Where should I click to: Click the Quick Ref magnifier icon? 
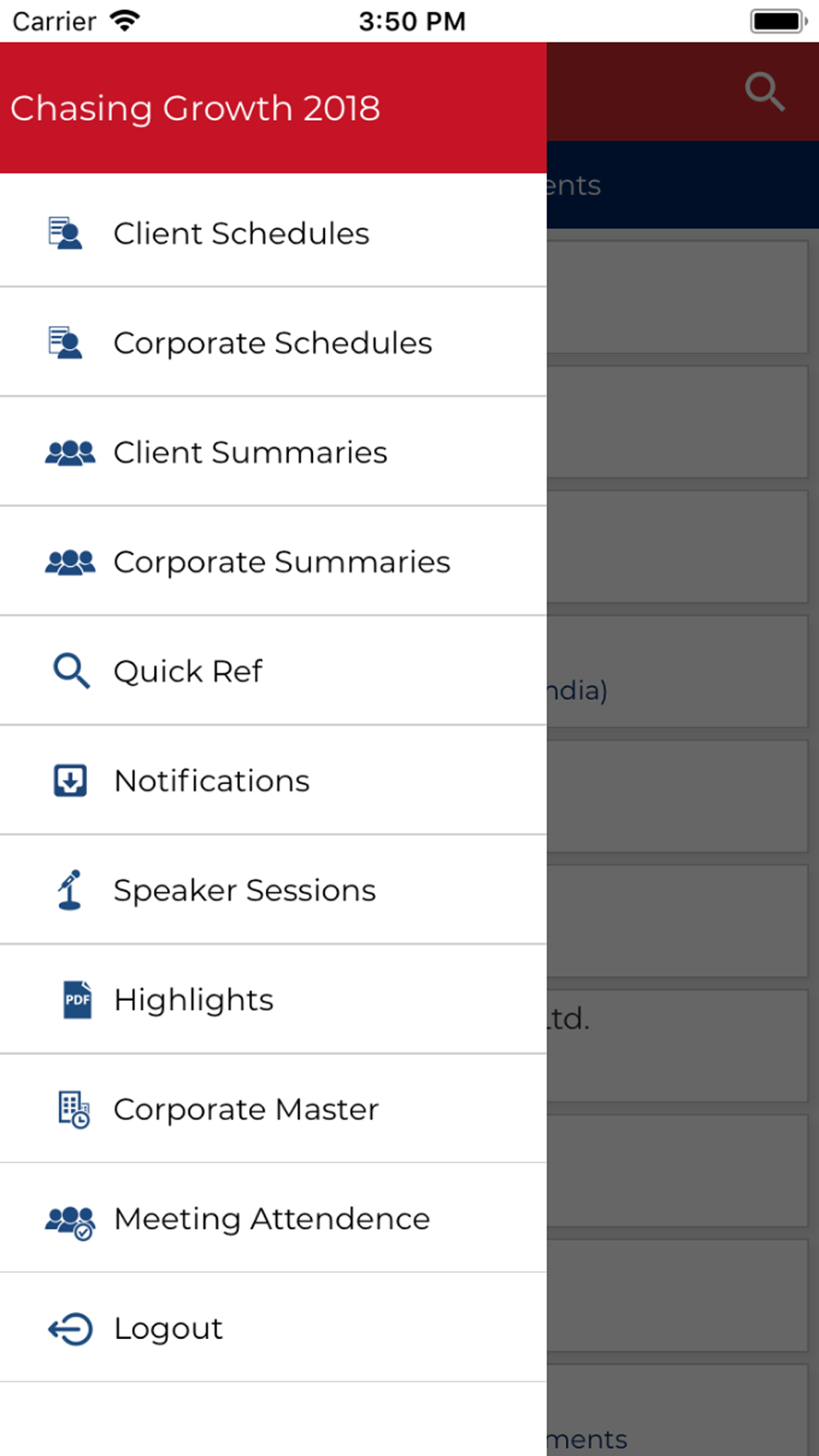click(71, 671)
